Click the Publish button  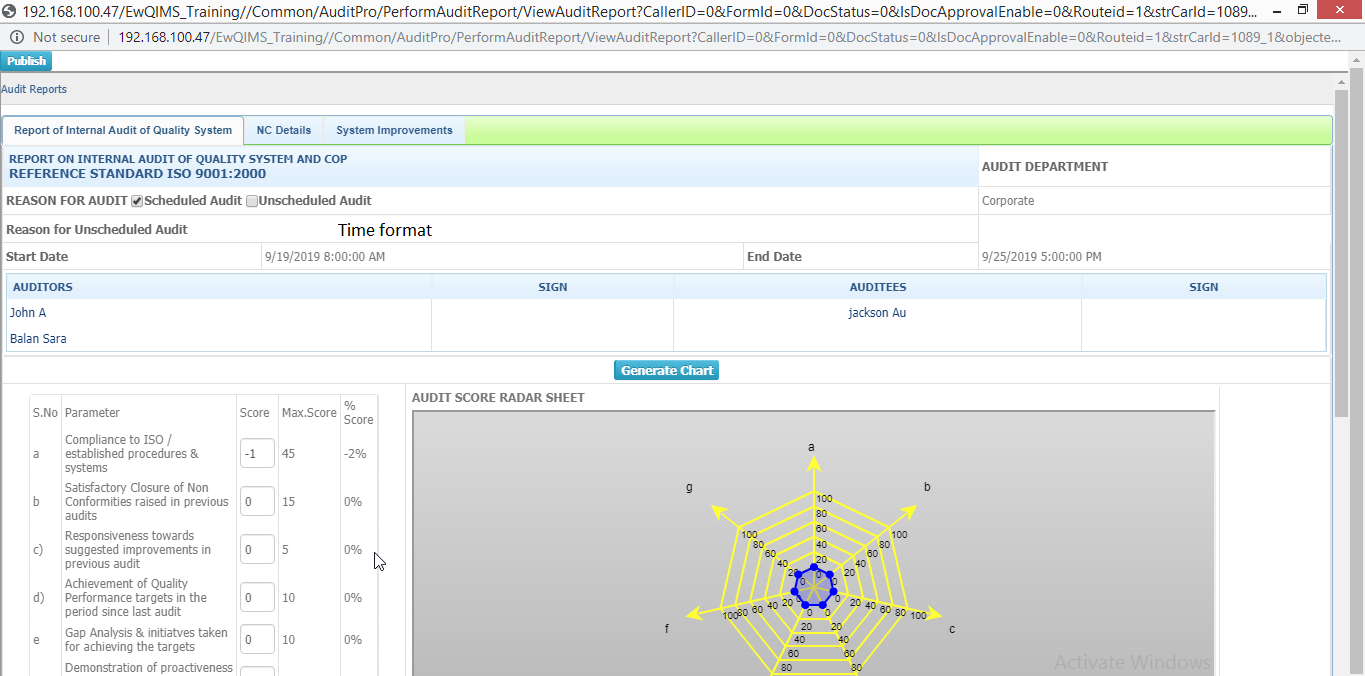[26, 61]
